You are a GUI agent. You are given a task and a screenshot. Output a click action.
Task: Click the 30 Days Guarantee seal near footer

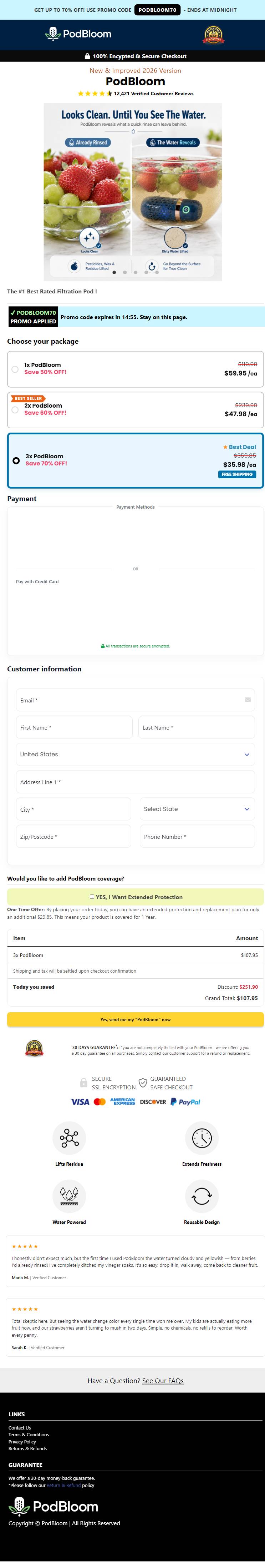(34, 1048)
